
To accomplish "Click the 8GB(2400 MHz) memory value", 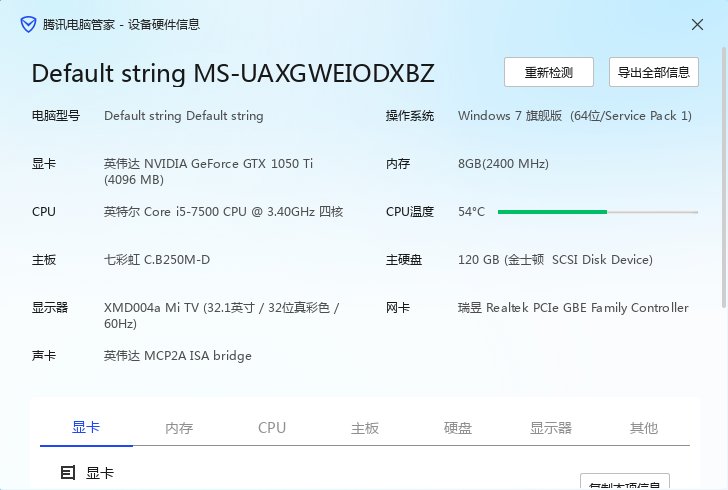I will (x=503, y=163).
